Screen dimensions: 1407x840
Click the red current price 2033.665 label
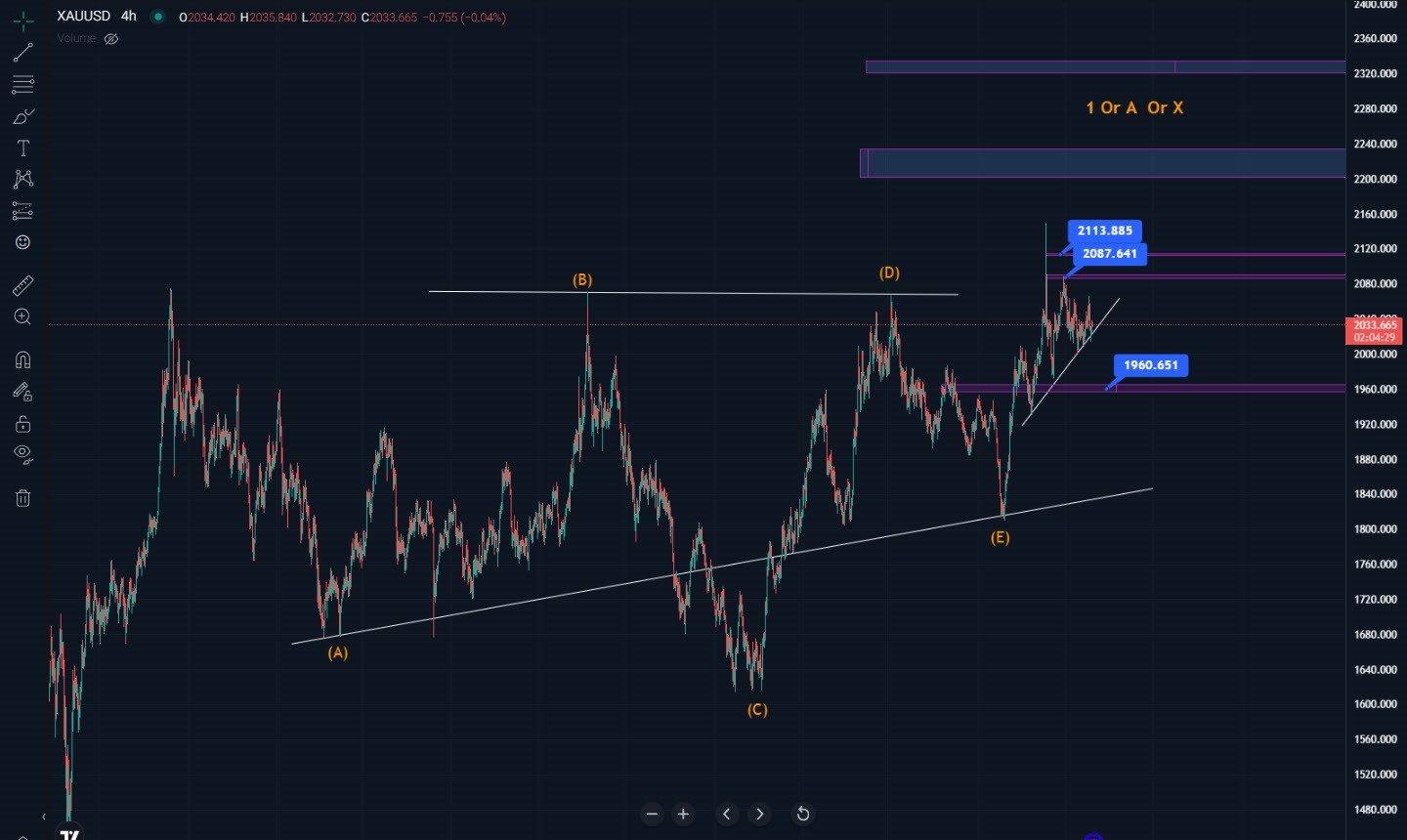pyautogui.click(x=1375, y=331)
